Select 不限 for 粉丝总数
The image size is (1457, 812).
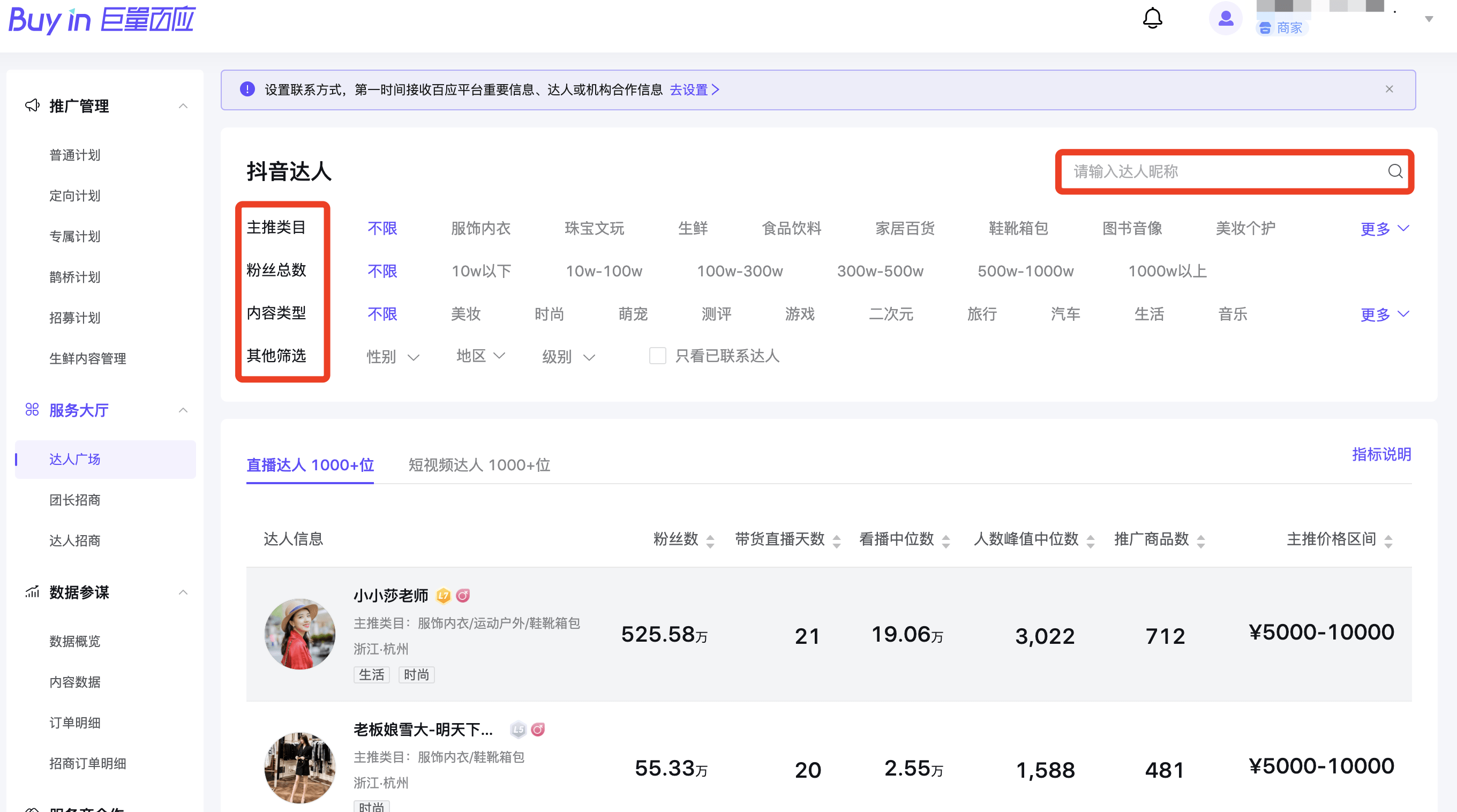pos(382,271)
